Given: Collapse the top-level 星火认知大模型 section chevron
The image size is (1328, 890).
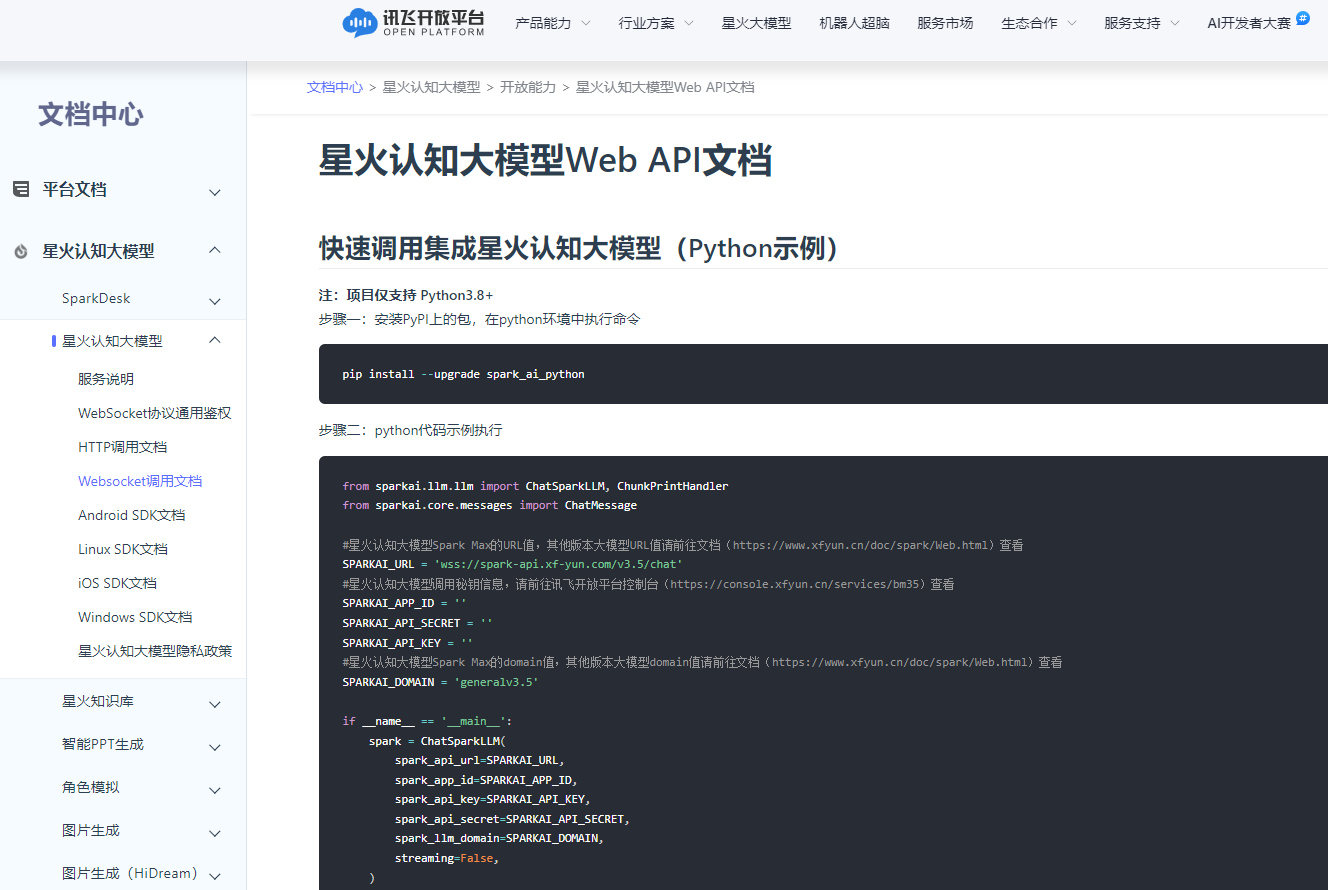Looking at the screenshot, I should pos(215,250).
